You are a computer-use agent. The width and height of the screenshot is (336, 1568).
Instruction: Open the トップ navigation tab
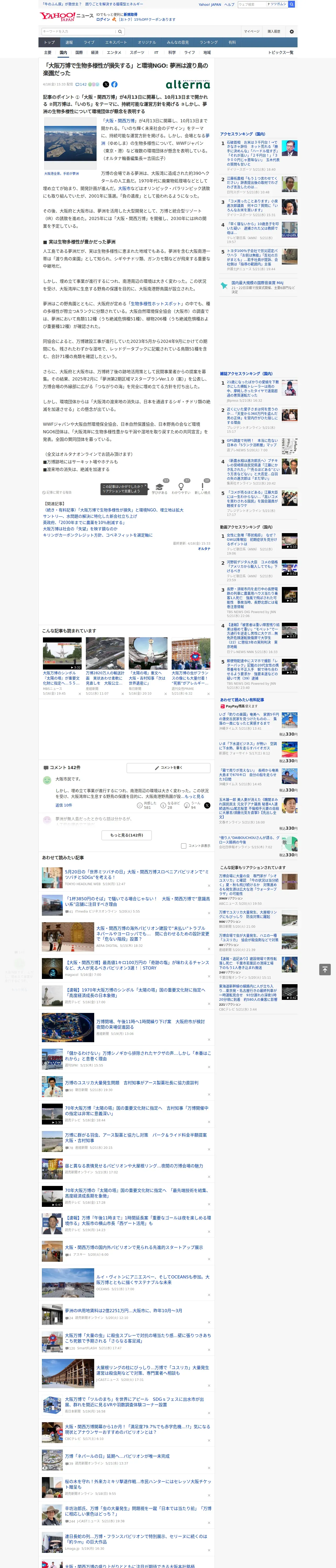[49, 43]
